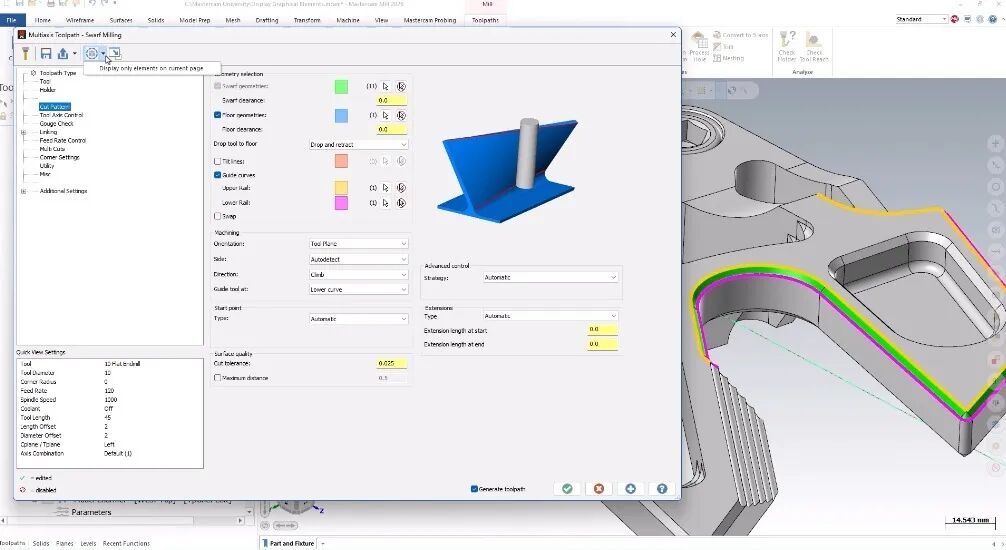This screenshot has width=1006, height=550.
Task: Open the Guide tool at dropdown
Action: [x=358, y=289]
